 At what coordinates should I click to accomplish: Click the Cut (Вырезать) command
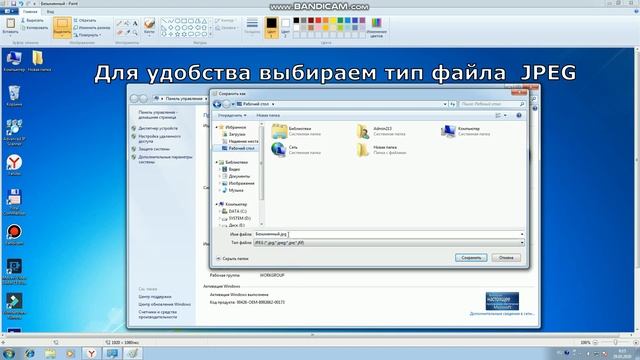[32, 20]
